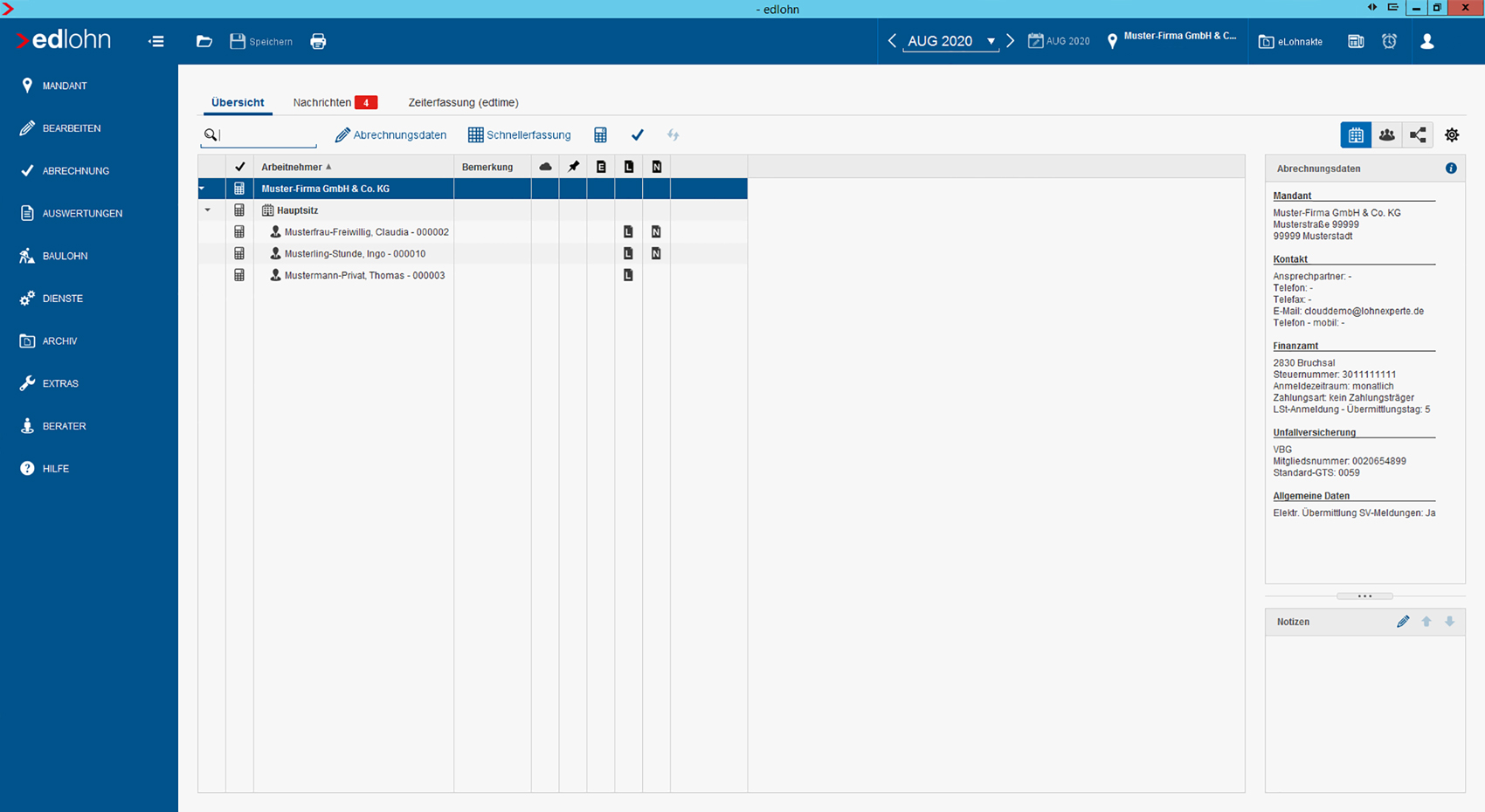Viewport: 1485px width, 812px height.
Task: Click the N document column header icon
Action: pyautogui.click(x=657, y=167)
